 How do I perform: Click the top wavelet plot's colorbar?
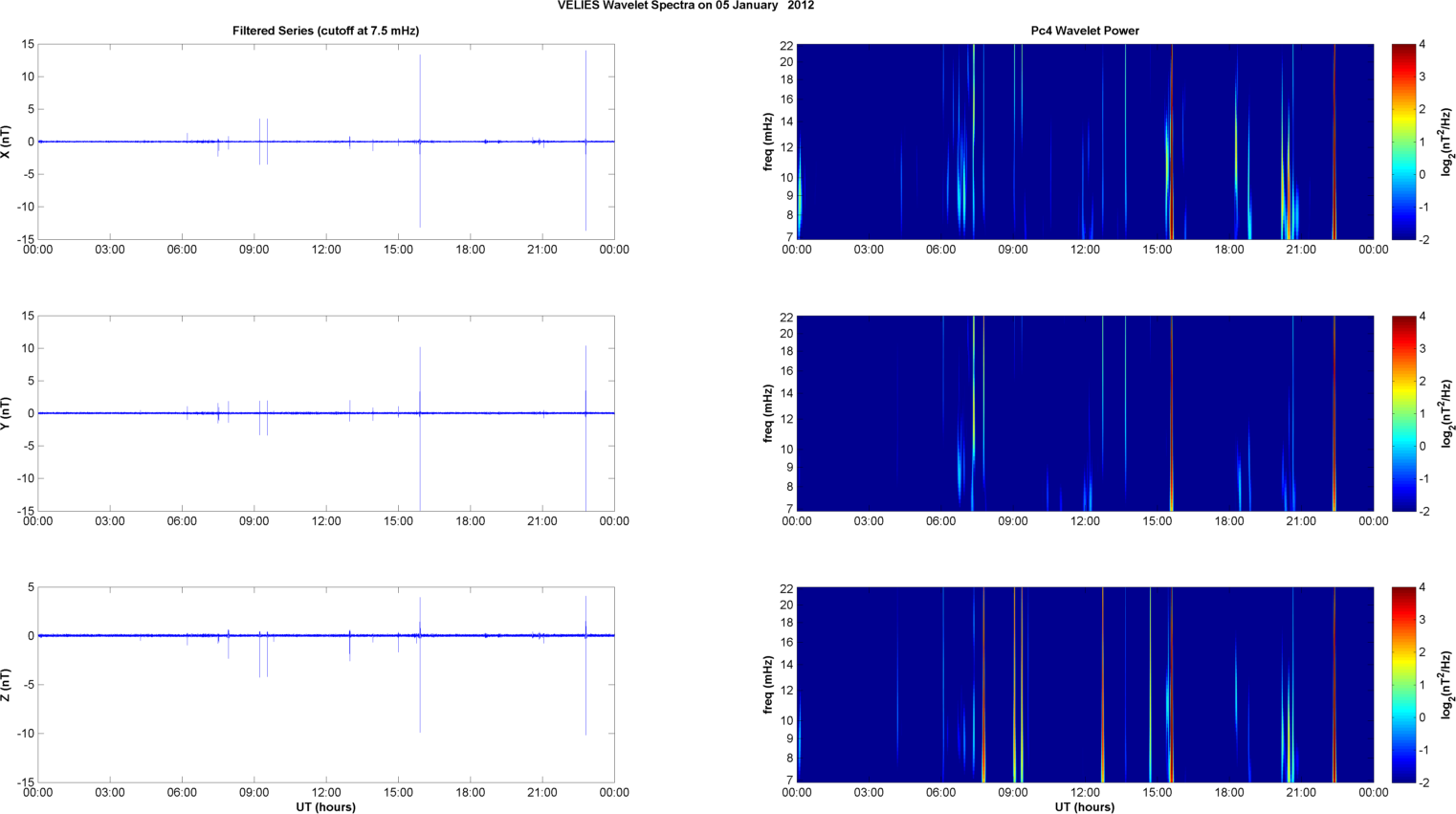[x=1402, y=142]
